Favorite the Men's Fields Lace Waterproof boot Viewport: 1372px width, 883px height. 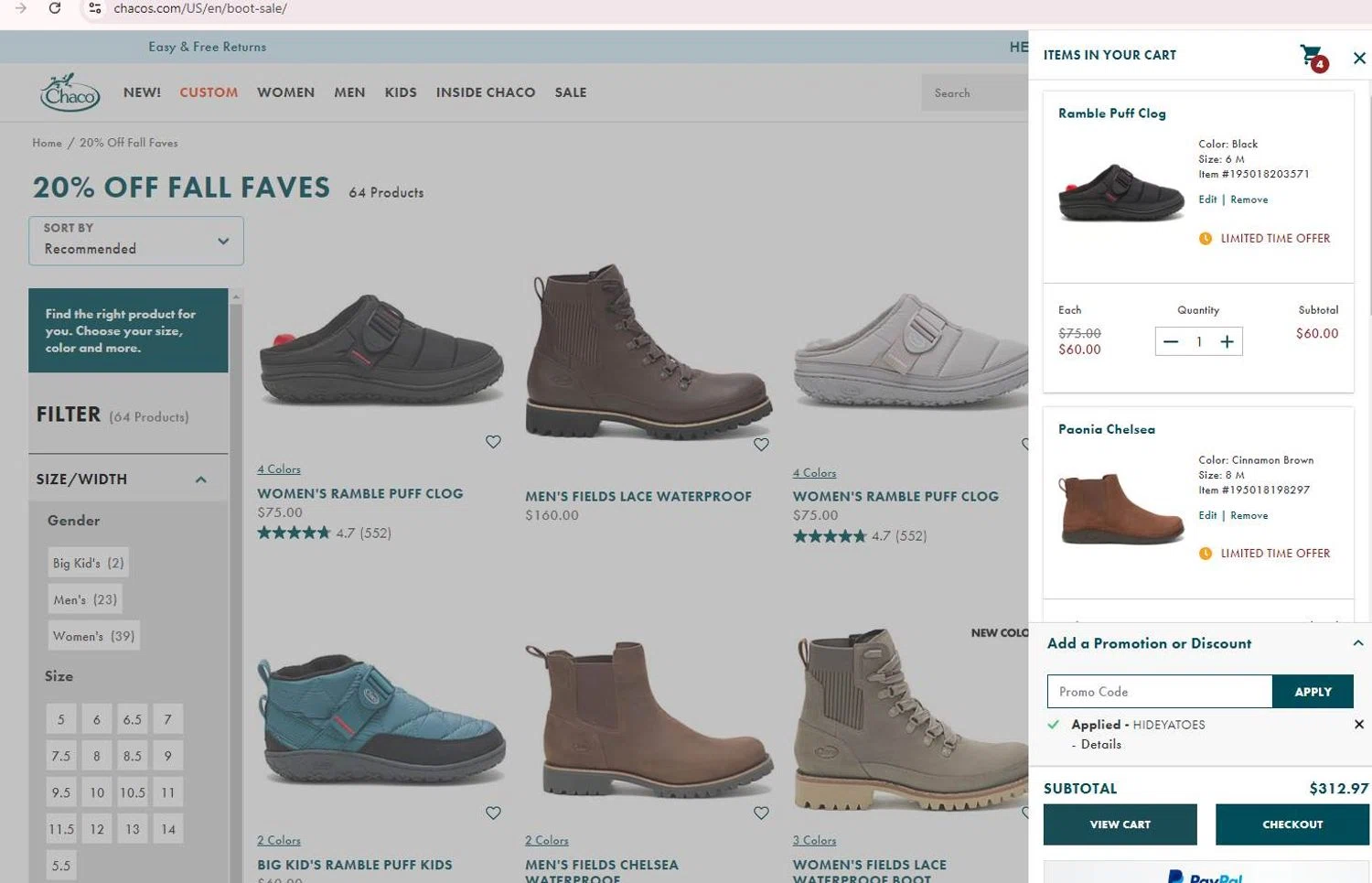761,445
